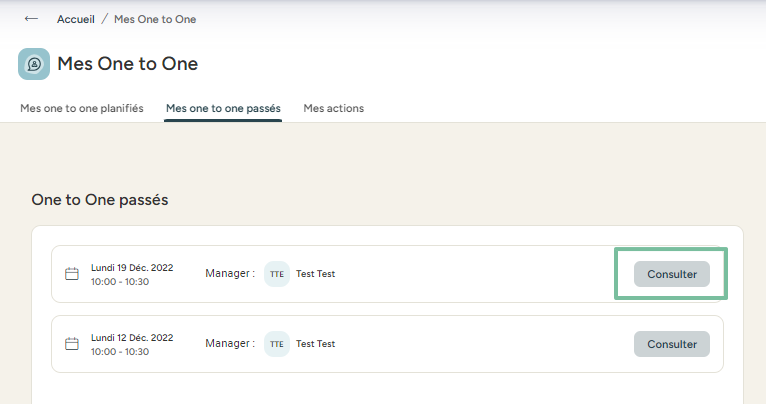Click the Lundi 19 Déc. 2022 date text
Viewport: 766px width, 404px height.
pos(132,267)
